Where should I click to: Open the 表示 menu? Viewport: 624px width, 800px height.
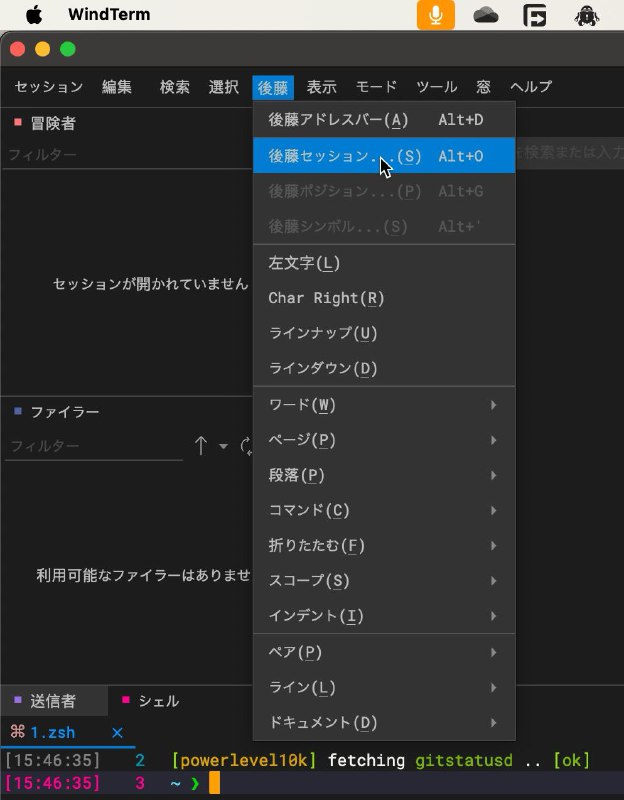tap(321, 87)
